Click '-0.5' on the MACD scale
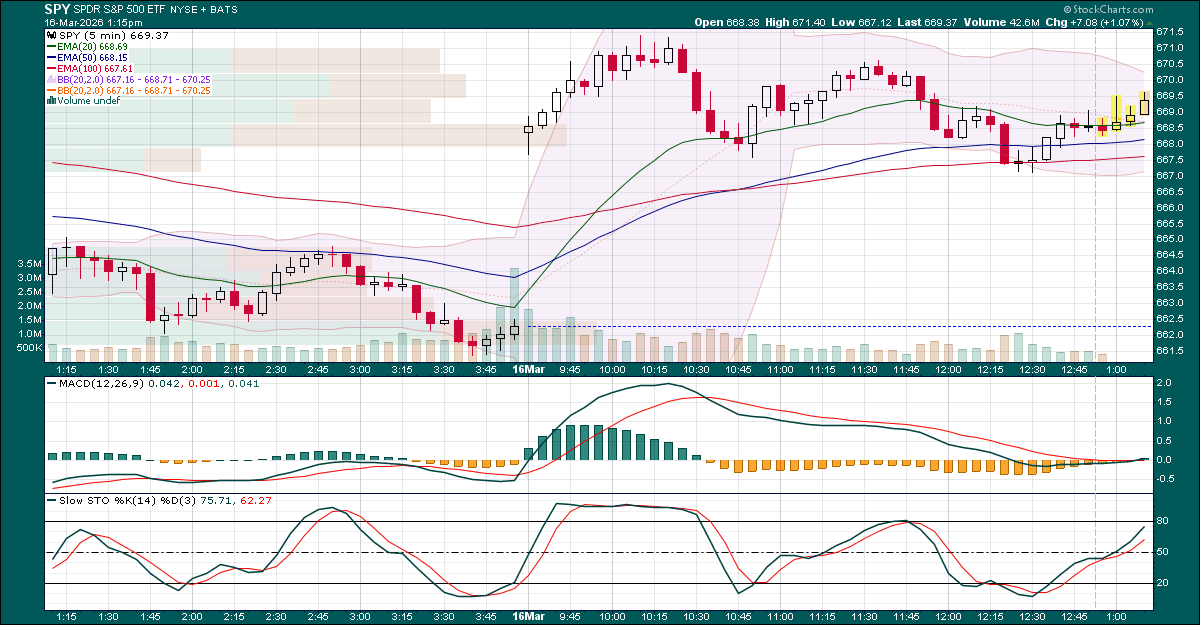Screen dimensions: 1200x625 pyautogui.click(x=1165, y=478)
